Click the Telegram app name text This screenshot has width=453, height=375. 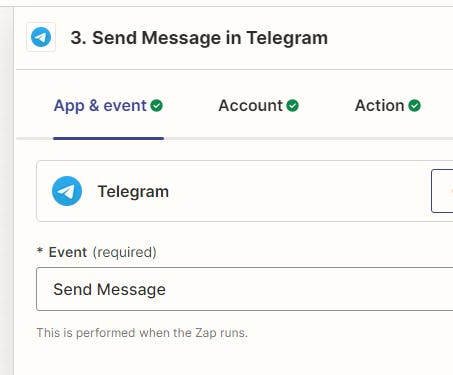[x=133, y=192]
